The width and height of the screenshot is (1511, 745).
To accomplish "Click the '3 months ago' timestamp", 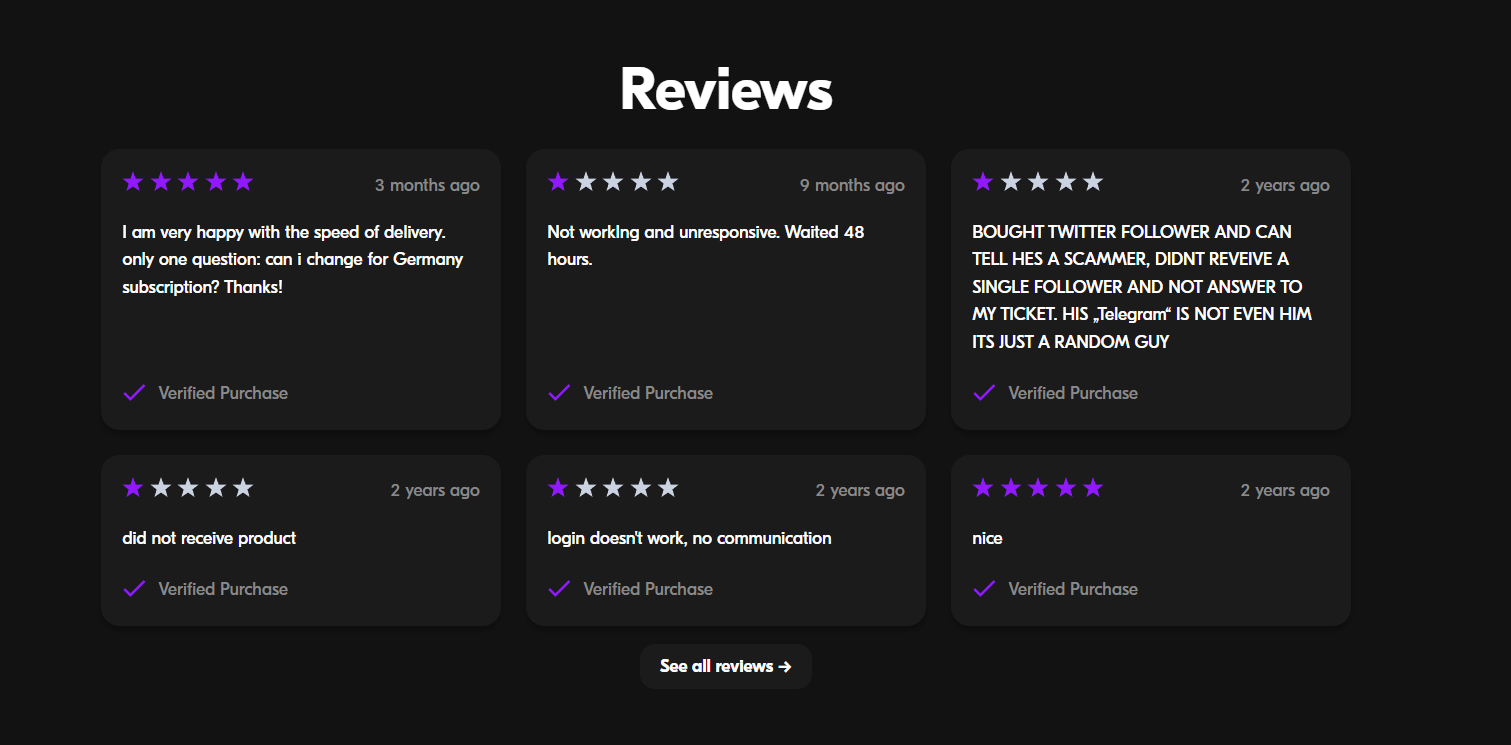I will pyautogui.click(x=427, y=185).
